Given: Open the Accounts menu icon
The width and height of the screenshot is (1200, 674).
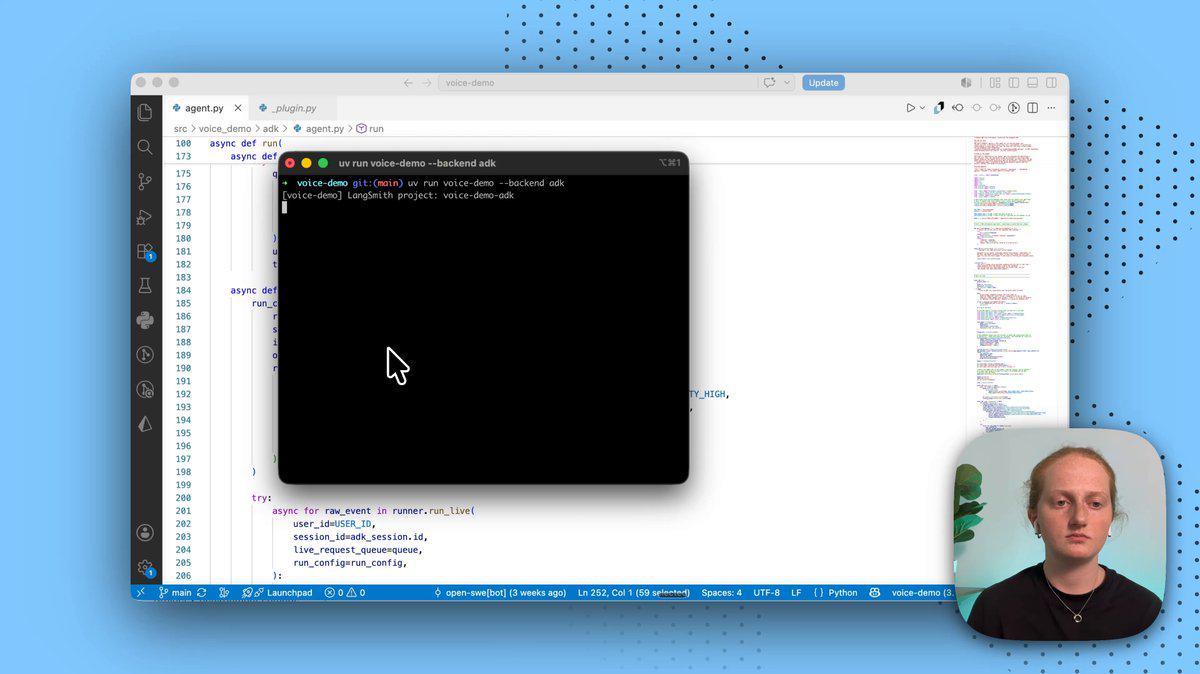Looking at the screenshot, I should pyautogui.click(x=145, y=532).
